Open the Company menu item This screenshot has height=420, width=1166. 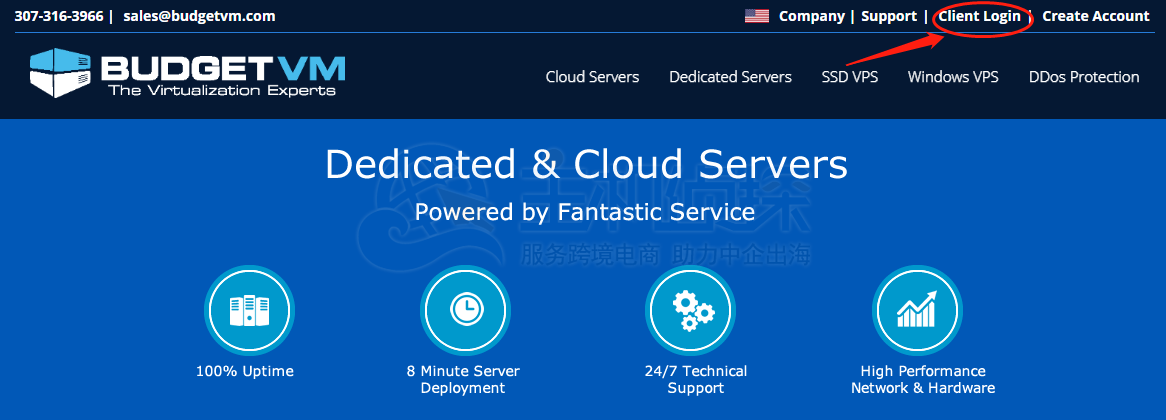click(x=811, y=16)
